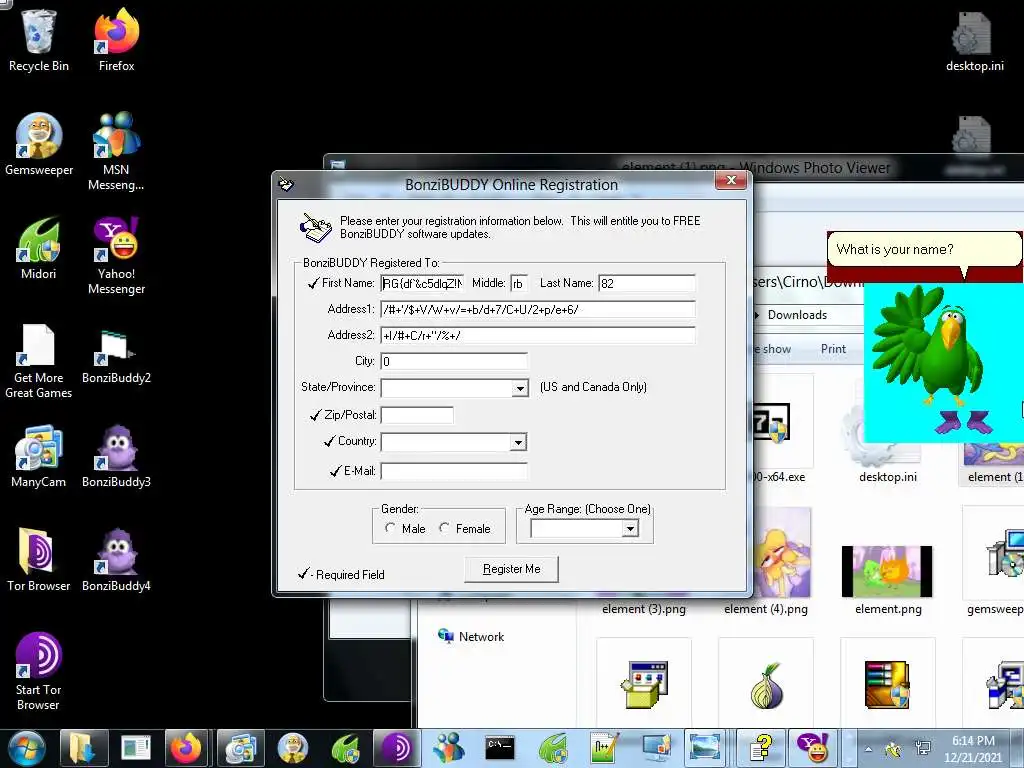
Task: Select the Midori desktop shortcut
Action: pyautogui.click(x=39, y=248)
